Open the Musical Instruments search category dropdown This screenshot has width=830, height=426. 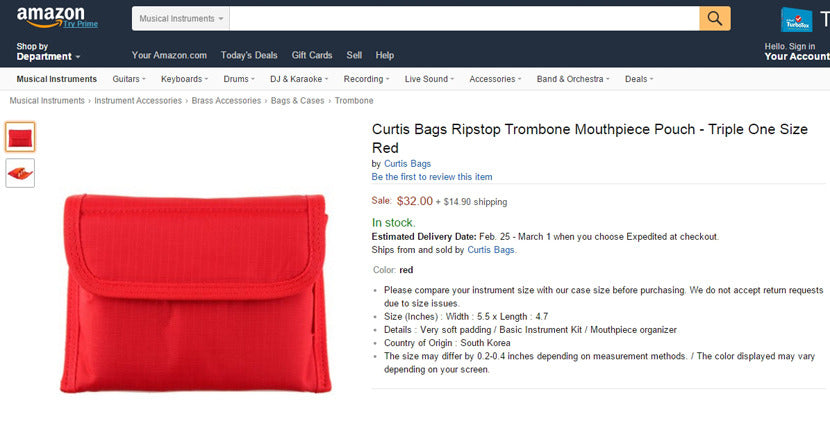tap(182, 18)
